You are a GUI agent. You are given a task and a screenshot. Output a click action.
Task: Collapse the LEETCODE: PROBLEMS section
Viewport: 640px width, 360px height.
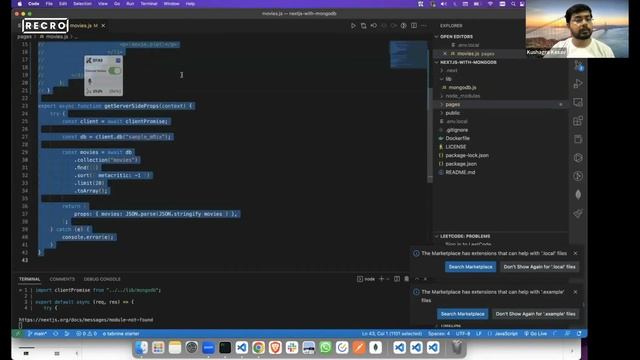coord(437,236)
